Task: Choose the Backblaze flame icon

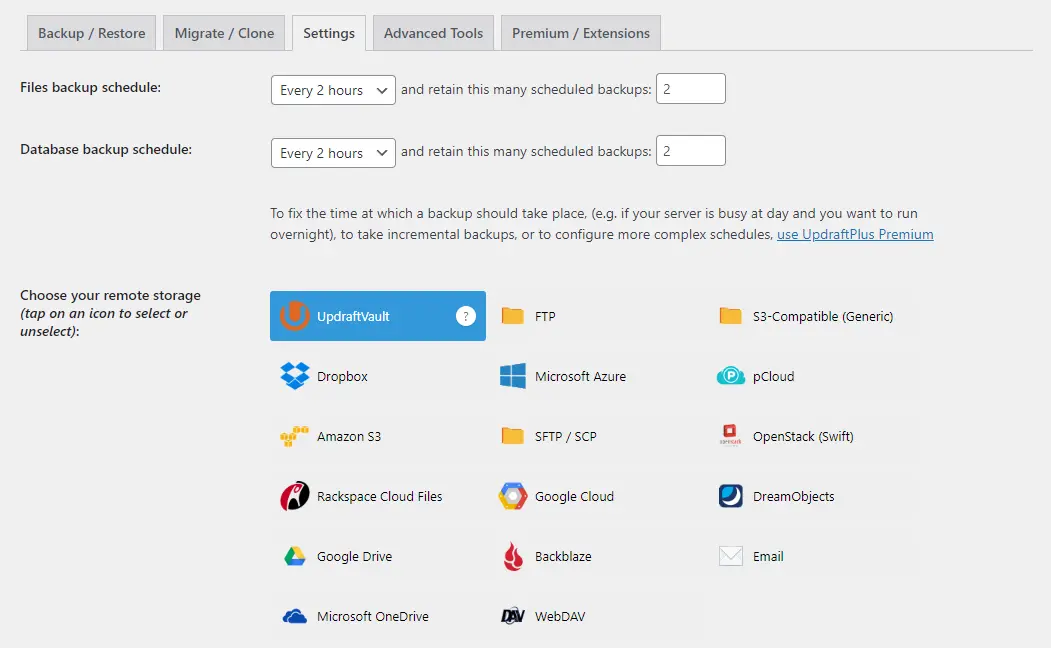Action: coord(513,556)
